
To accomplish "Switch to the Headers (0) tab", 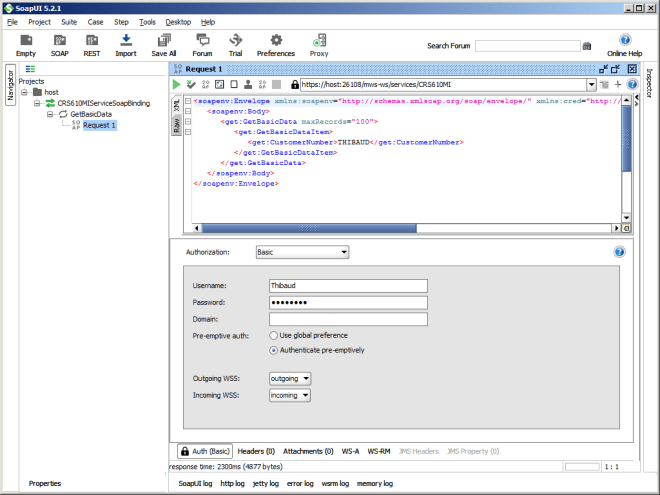I will 257,451.
